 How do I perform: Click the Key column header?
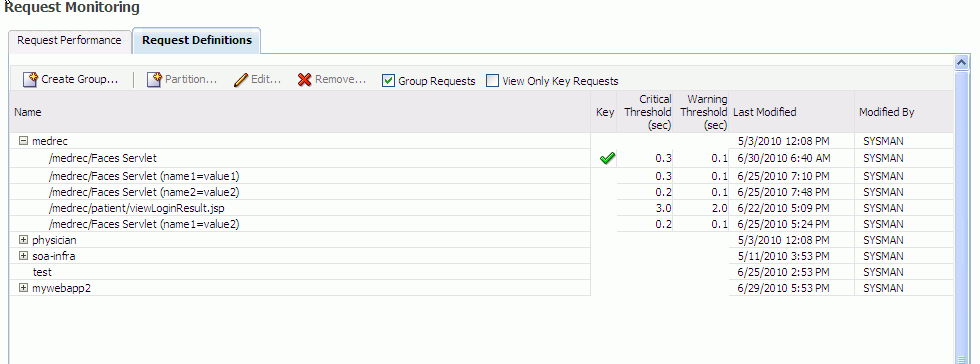pos(605,113)
